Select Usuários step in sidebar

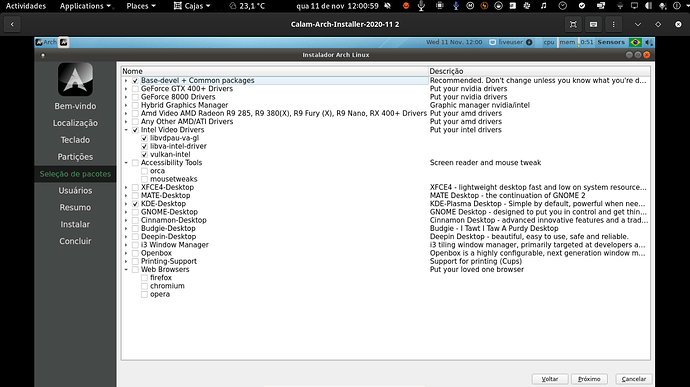point(75,191)
